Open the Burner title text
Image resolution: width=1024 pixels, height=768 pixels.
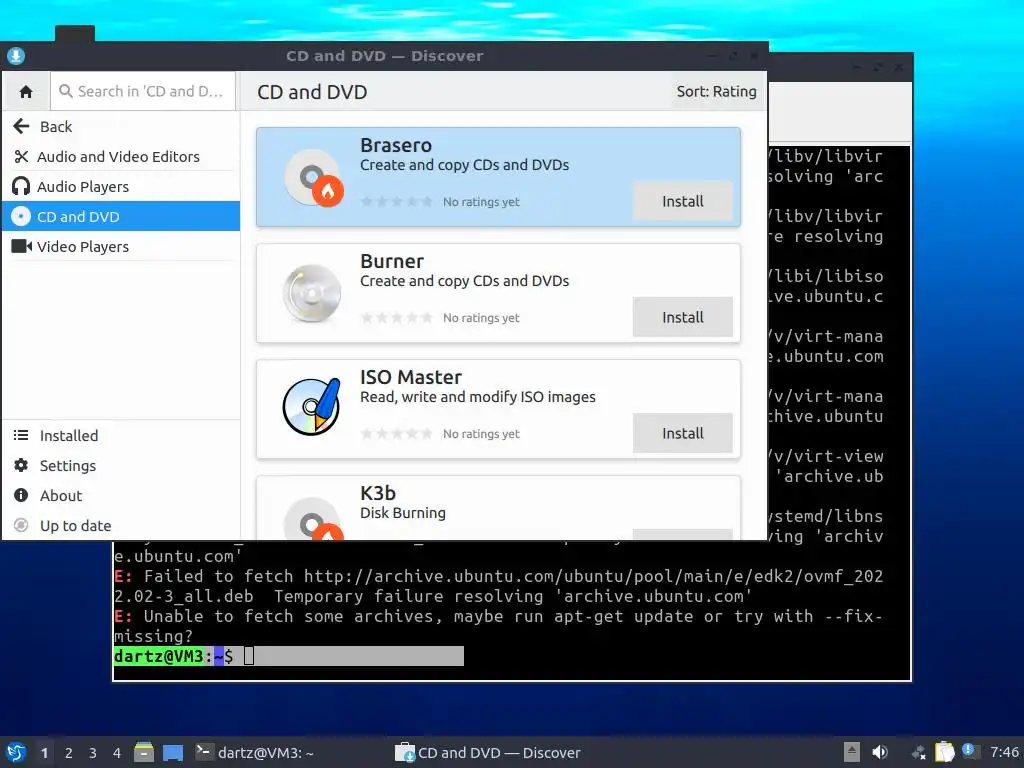coord(392,261)
